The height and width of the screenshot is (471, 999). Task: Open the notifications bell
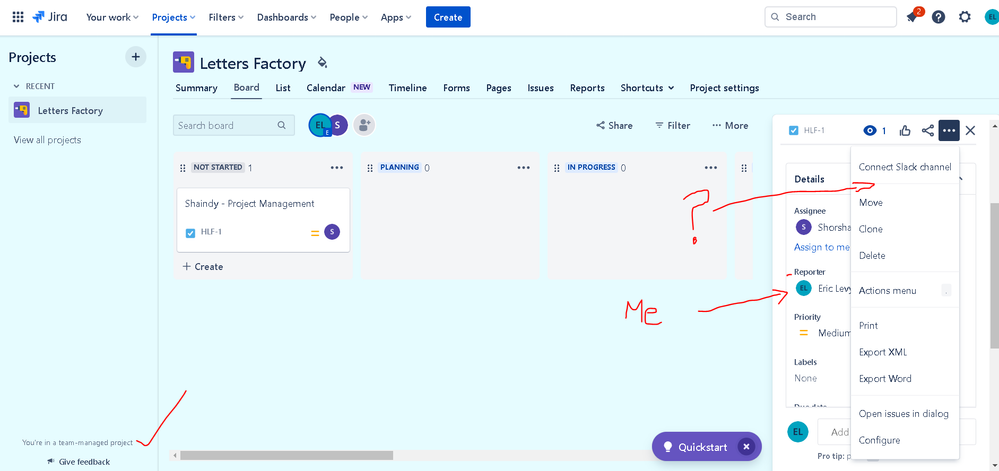tap(912, 17)
